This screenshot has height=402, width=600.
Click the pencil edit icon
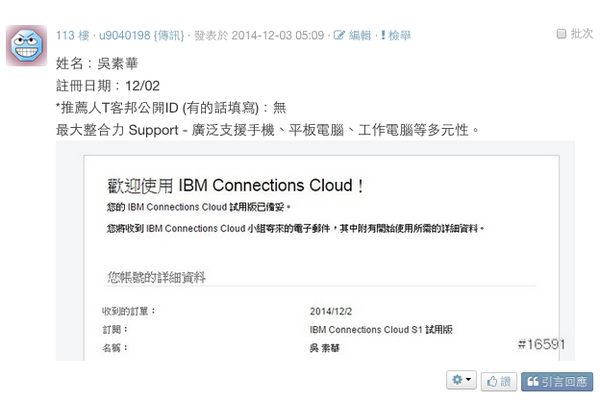pos(339,35)
